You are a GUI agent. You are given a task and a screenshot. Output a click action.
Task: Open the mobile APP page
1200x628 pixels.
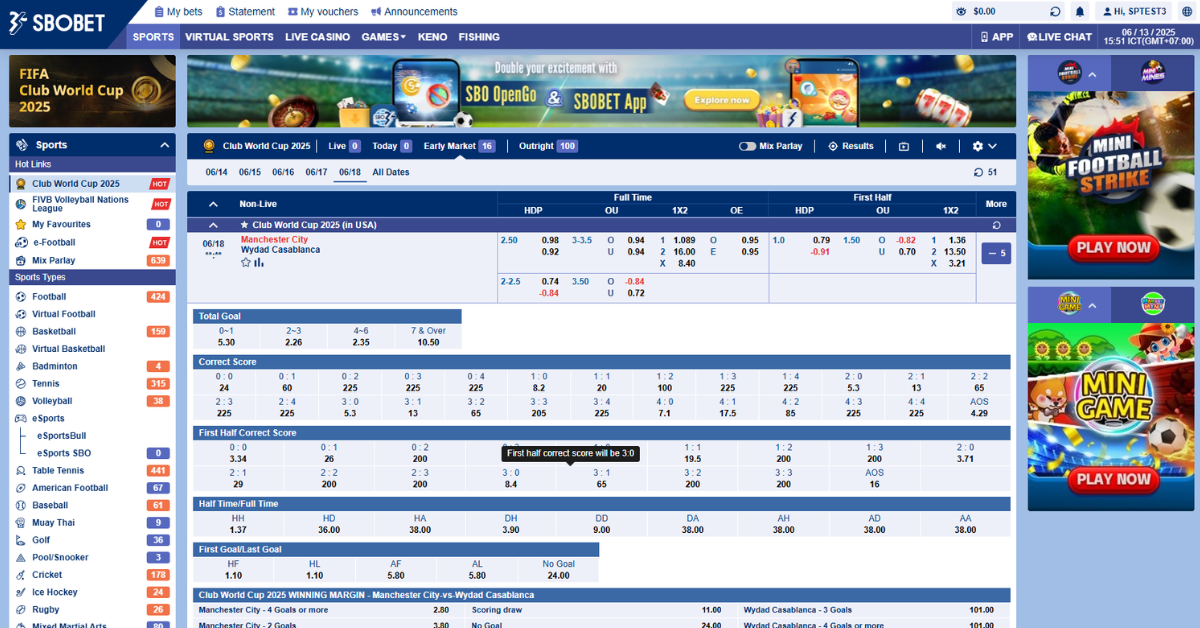996,37
